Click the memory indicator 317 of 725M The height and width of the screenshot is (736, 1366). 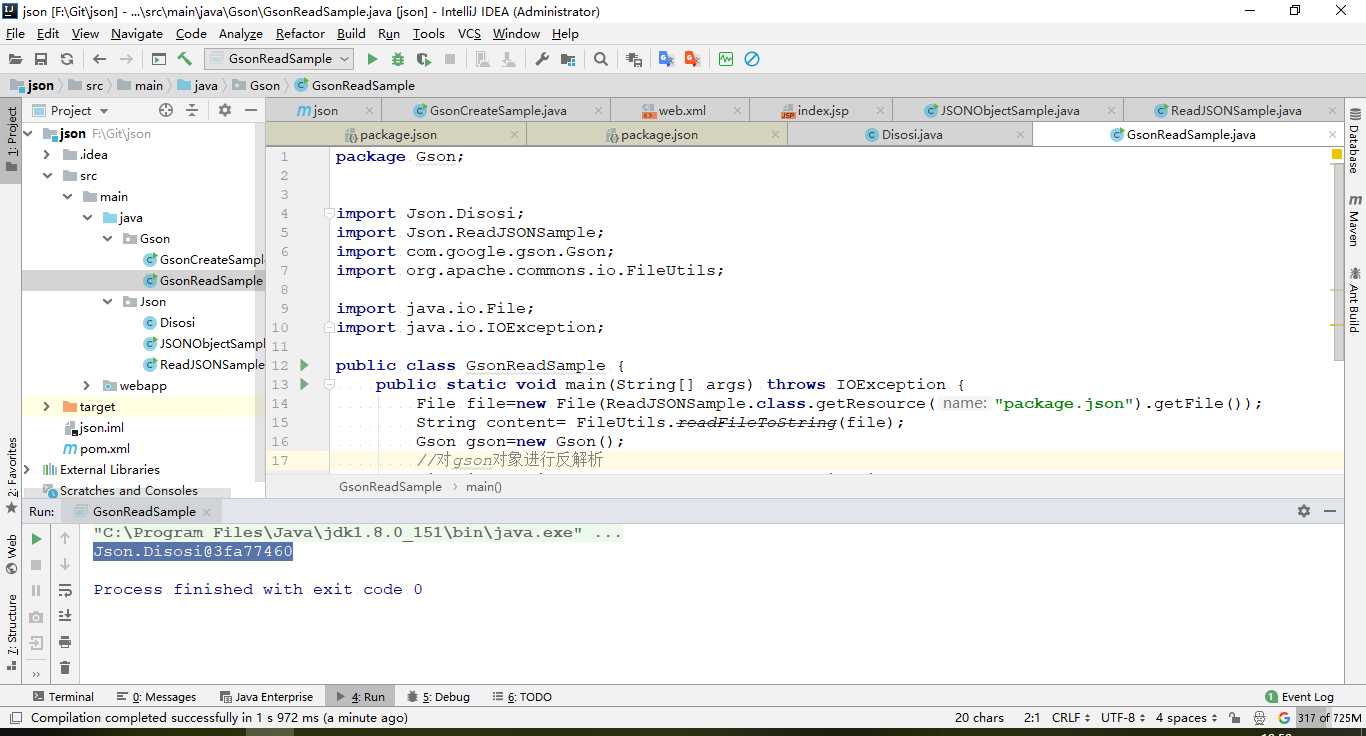coord(1330,717)
